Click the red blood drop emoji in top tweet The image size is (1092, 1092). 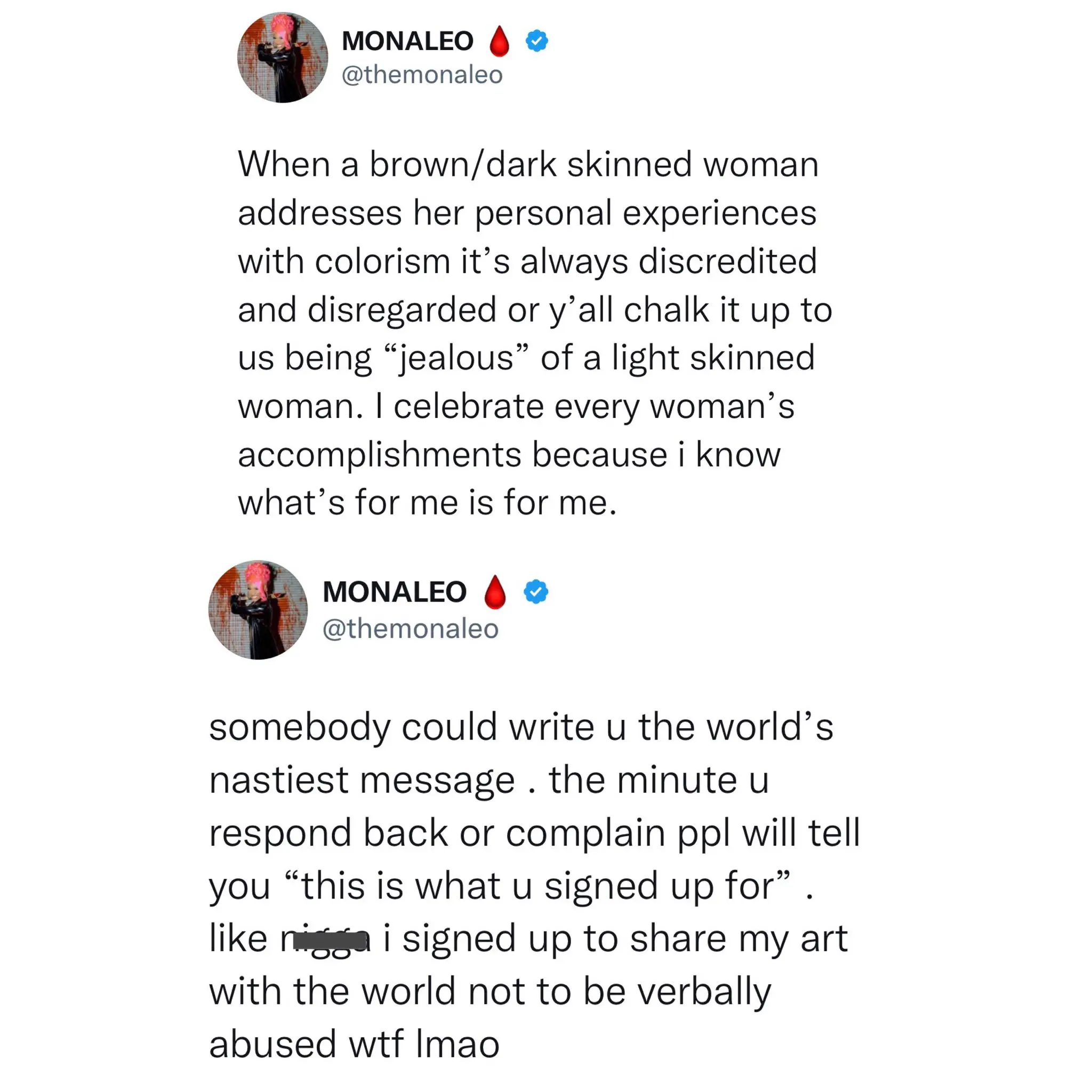click(499, 41)
